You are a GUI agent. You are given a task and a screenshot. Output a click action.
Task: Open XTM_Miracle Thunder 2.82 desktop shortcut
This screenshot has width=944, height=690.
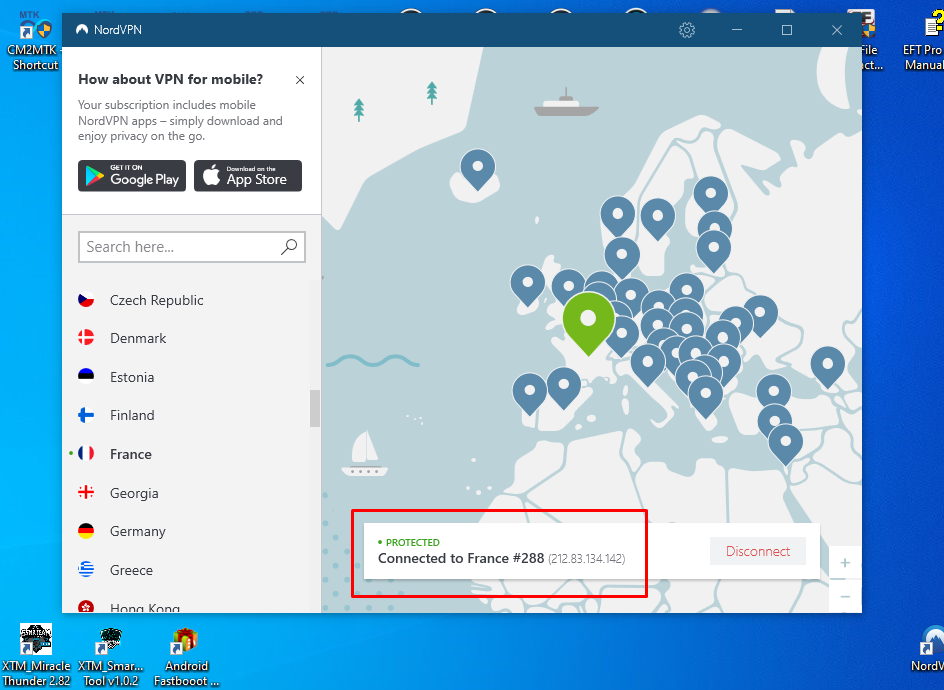point(36,655)
